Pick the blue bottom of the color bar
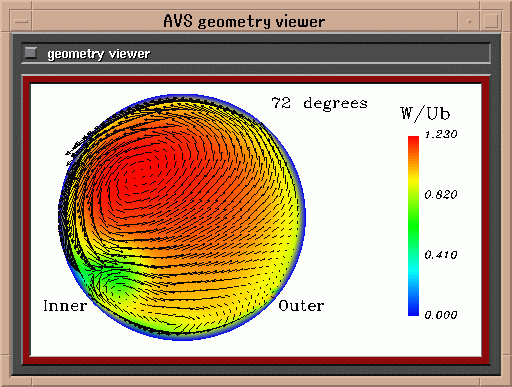 [413, 307]
